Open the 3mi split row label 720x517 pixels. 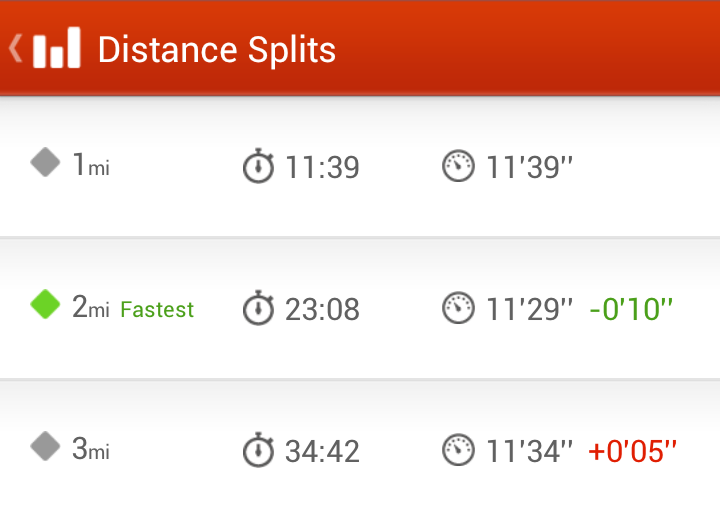(x=91, y=448)
